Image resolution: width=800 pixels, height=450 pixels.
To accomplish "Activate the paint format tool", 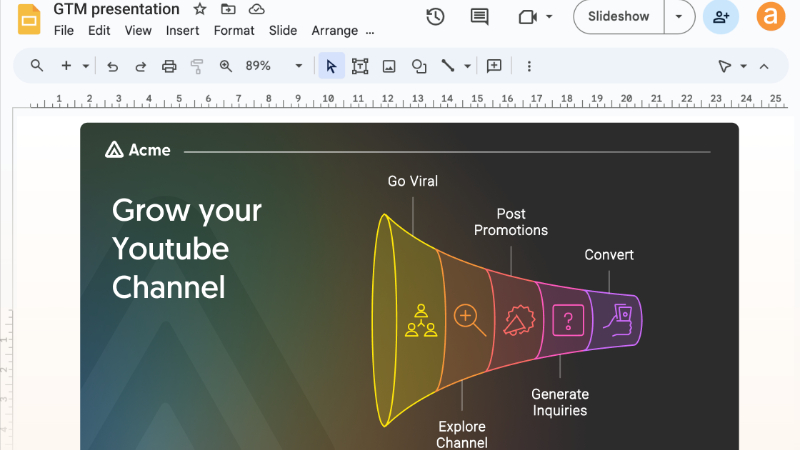I will (x=197, y=66).
